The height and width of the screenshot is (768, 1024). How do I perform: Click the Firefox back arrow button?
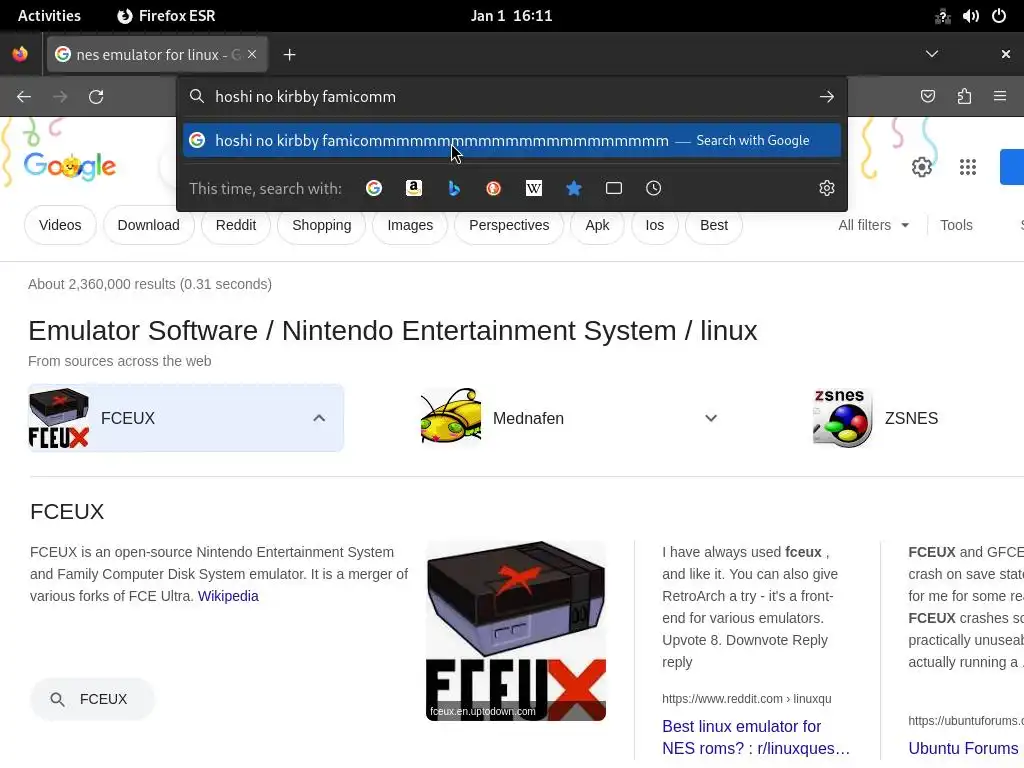[x=24, y=97]
